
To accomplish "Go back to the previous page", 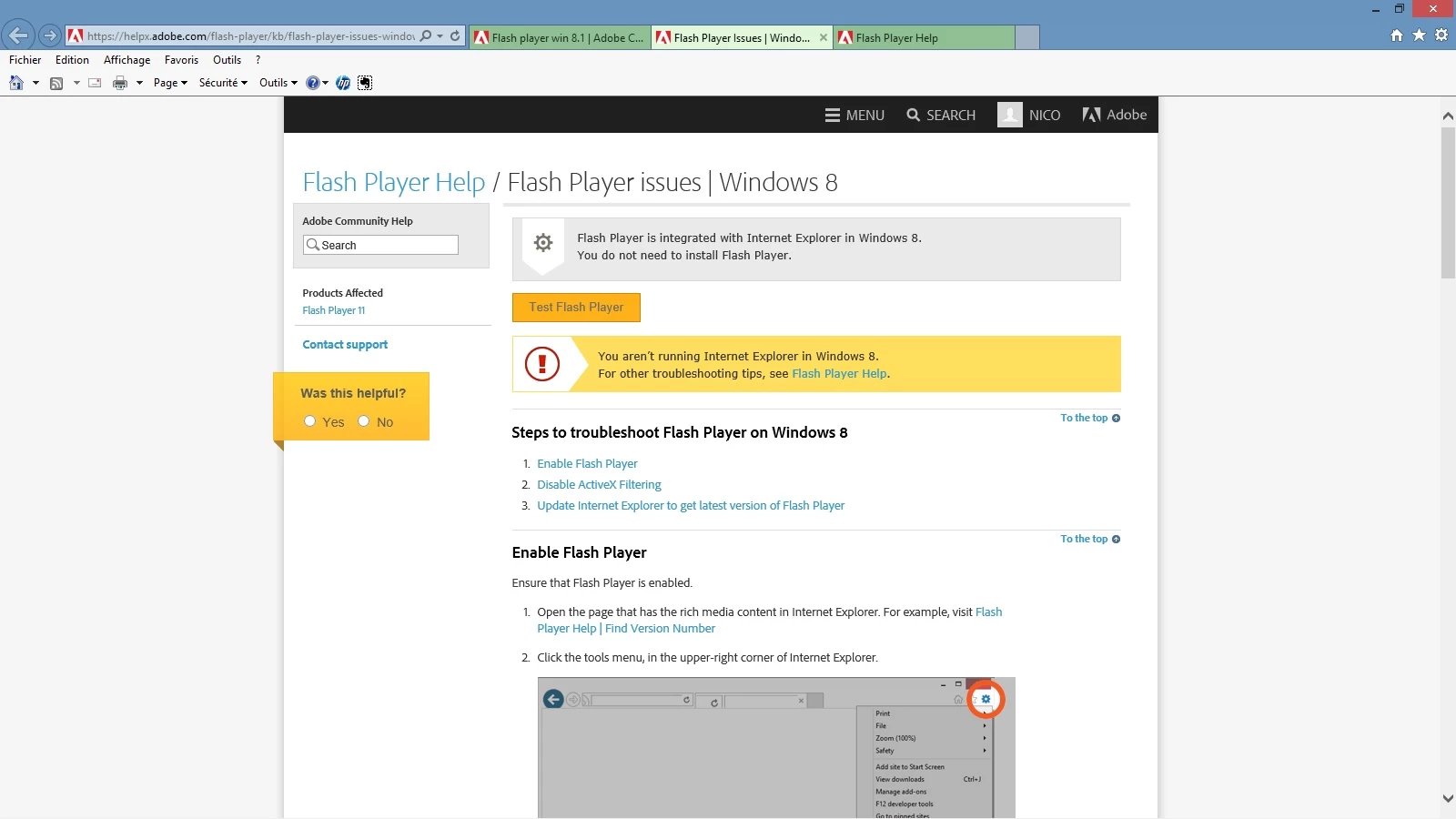I will tap(18, 35).
